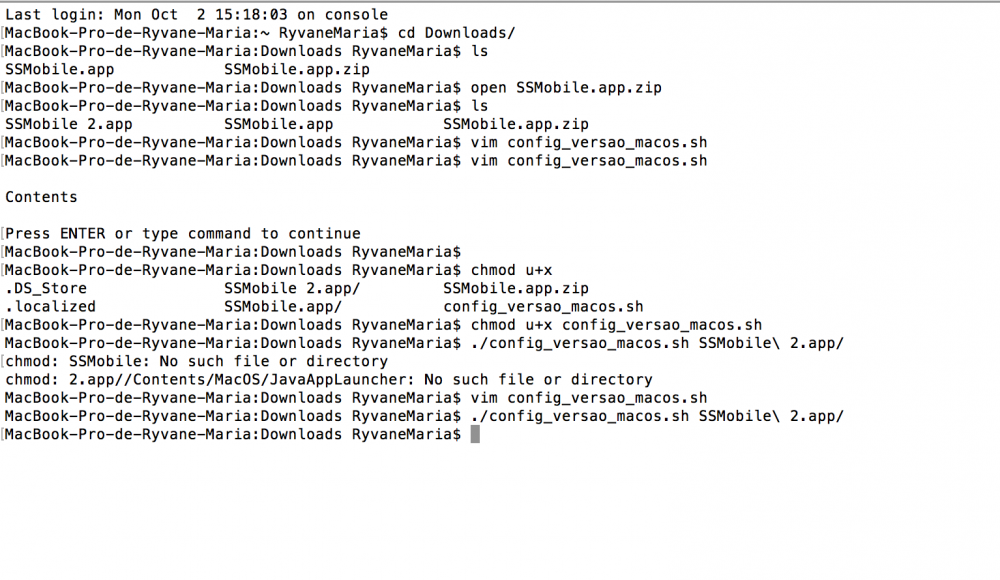This screenshot has height=580, width=1000.
Task: Click the terminal cursor block at the last prompt
Action: (475, 435)
